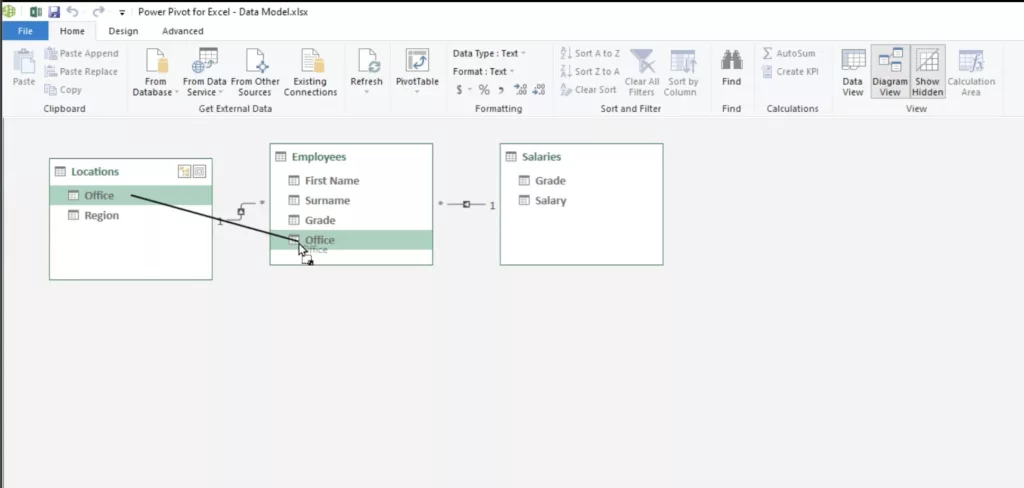Click the Undo arrow
This screenshot has width=1024, height=488.
point(72,12)
